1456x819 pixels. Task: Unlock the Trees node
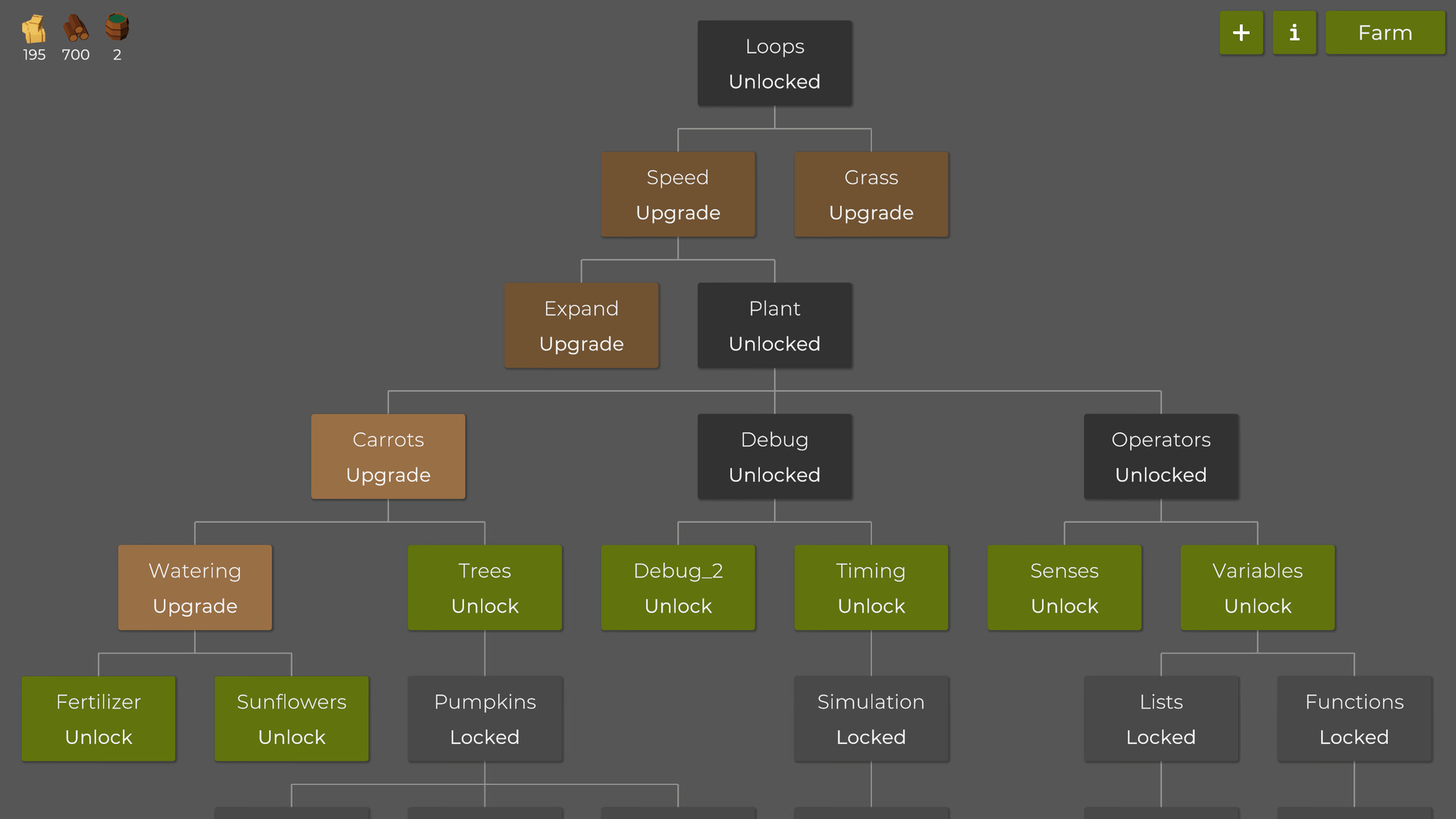click(485, 588)
